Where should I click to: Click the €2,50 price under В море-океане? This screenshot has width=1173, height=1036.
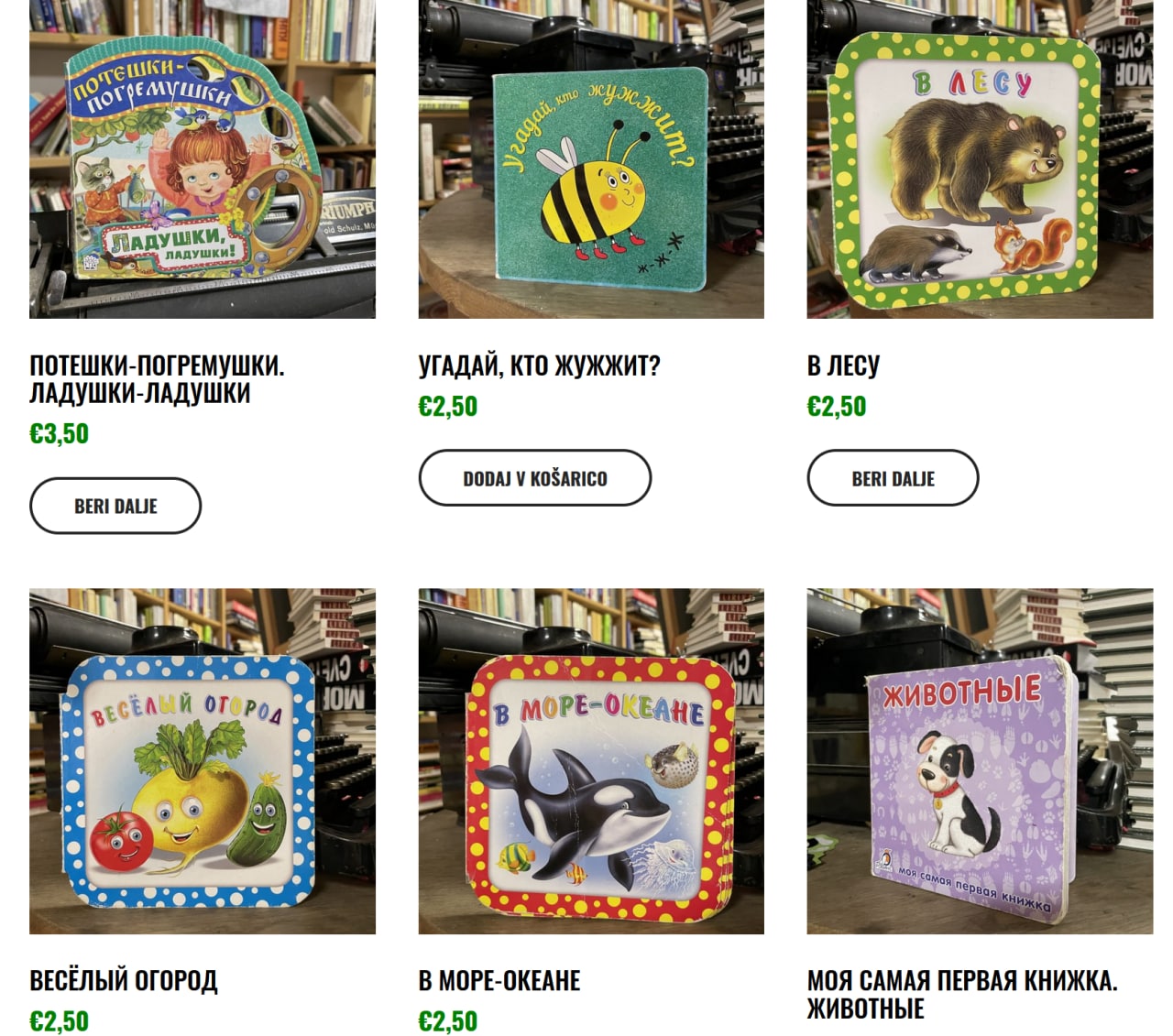click(x=448, y=1020)
